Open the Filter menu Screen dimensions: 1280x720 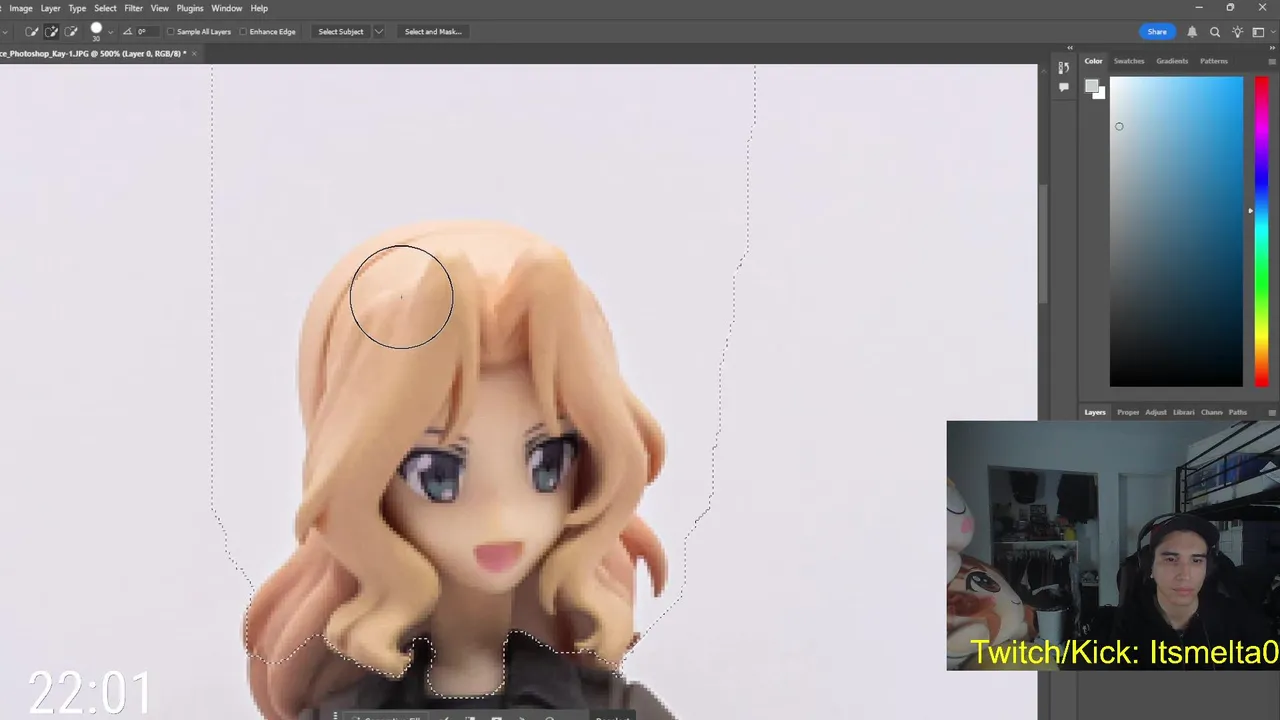click(133, 8)
